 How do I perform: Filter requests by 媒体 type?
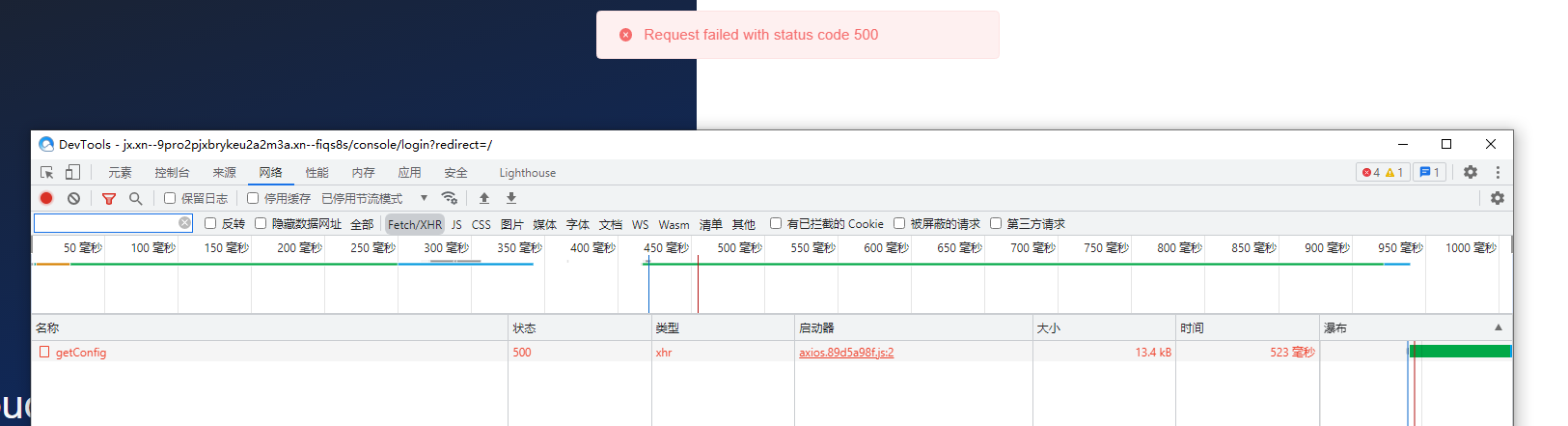point(545,224)
